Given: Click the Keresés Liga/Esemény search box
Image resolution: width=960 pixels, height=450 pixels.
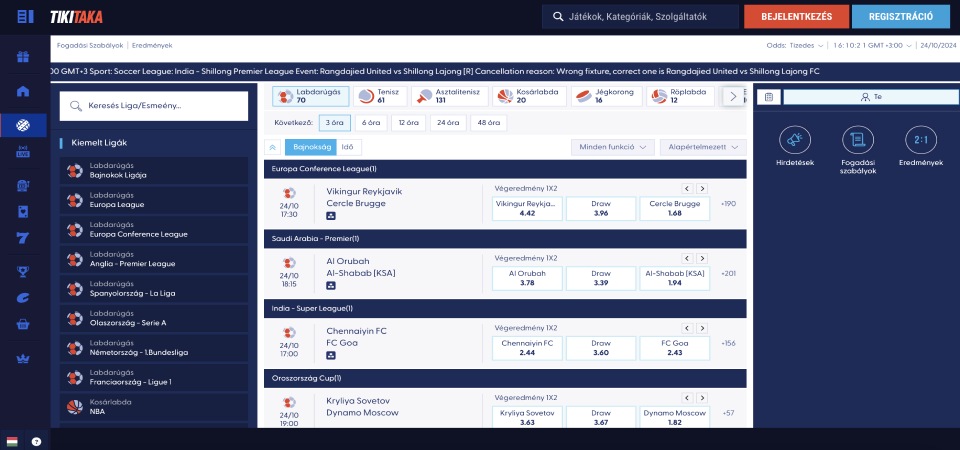Looking at the screenshot, I should (x=154, y=106).
